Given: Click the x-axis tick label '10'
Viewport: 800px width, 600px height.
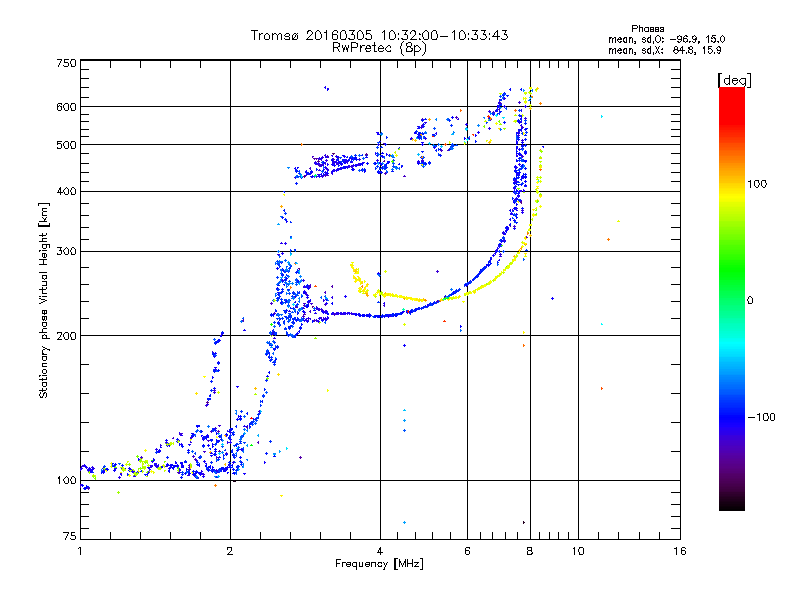Looking at the screenshot, I should click(x=578, y=551).
